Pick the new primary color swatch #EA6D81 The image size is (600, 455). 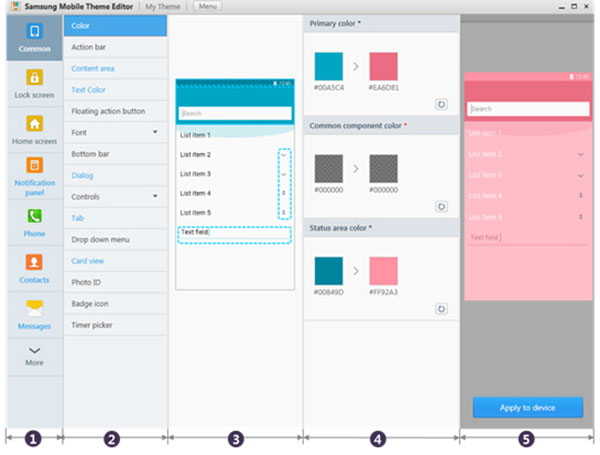(383, 66)
